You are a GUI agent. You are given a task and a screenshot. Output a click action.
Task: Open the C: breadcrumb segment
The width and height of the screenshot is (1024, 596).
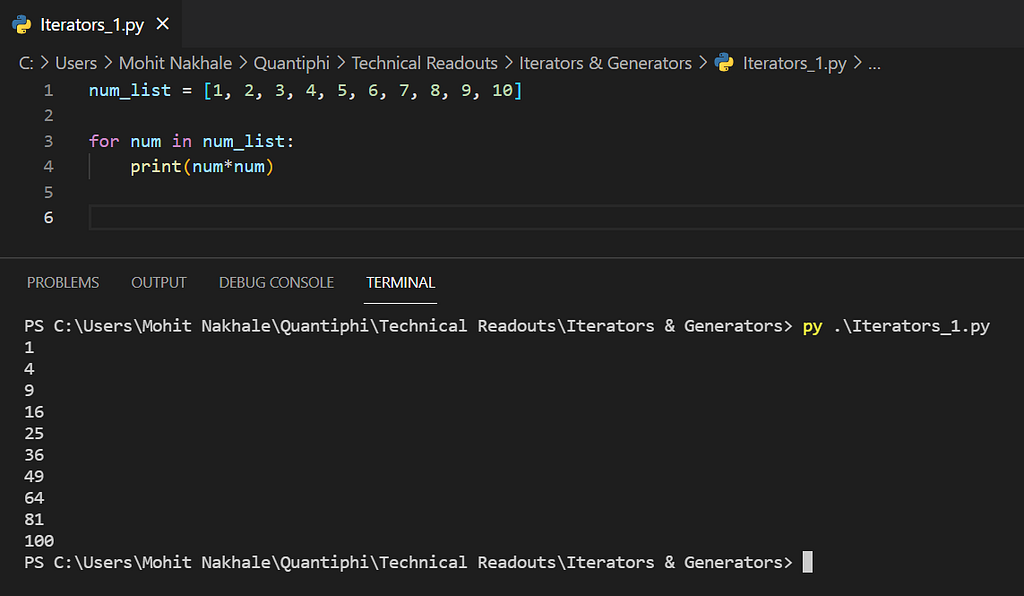26,63
